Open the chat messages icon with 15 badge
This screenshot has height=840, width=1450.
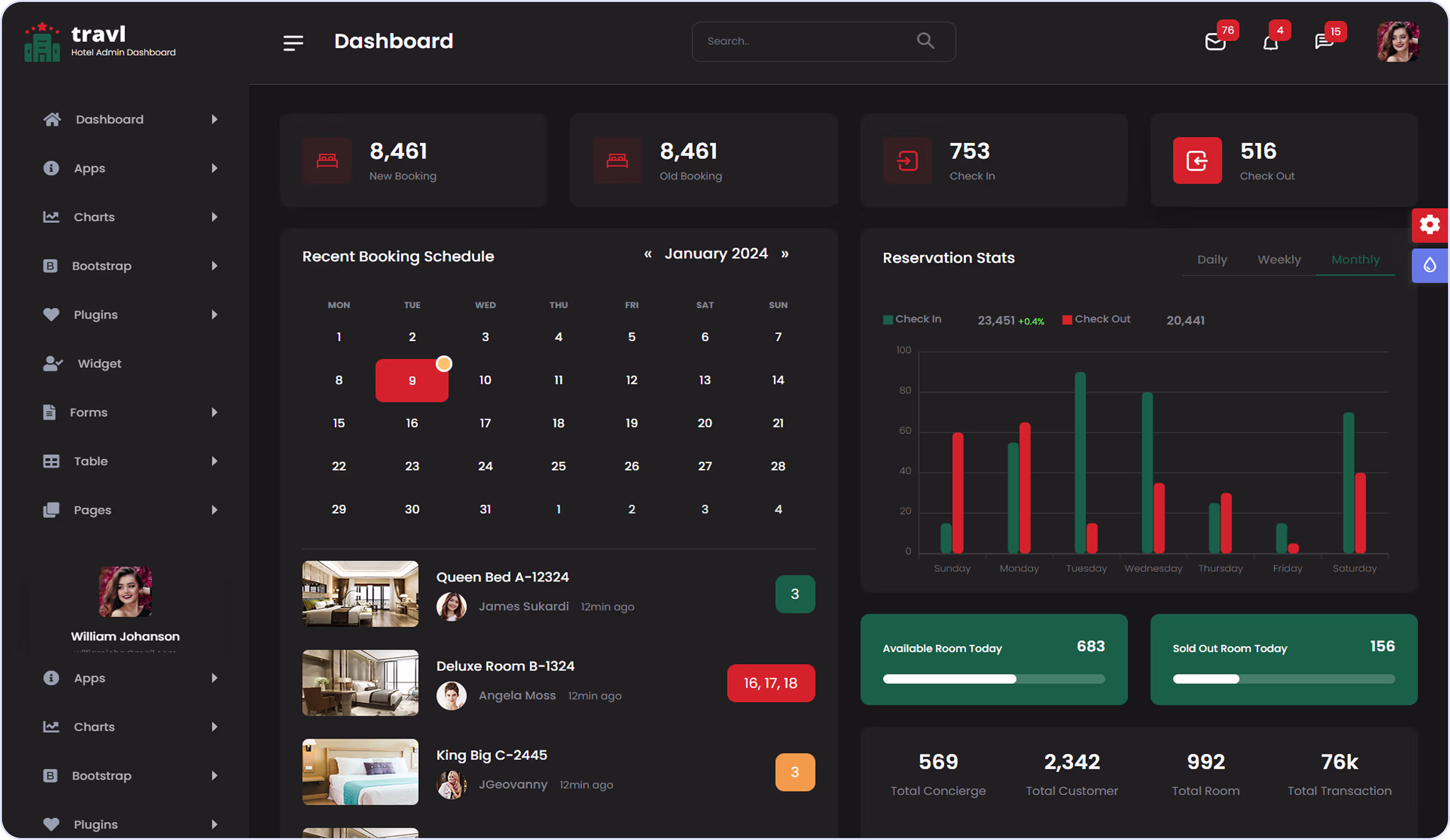coord(1324,42)
